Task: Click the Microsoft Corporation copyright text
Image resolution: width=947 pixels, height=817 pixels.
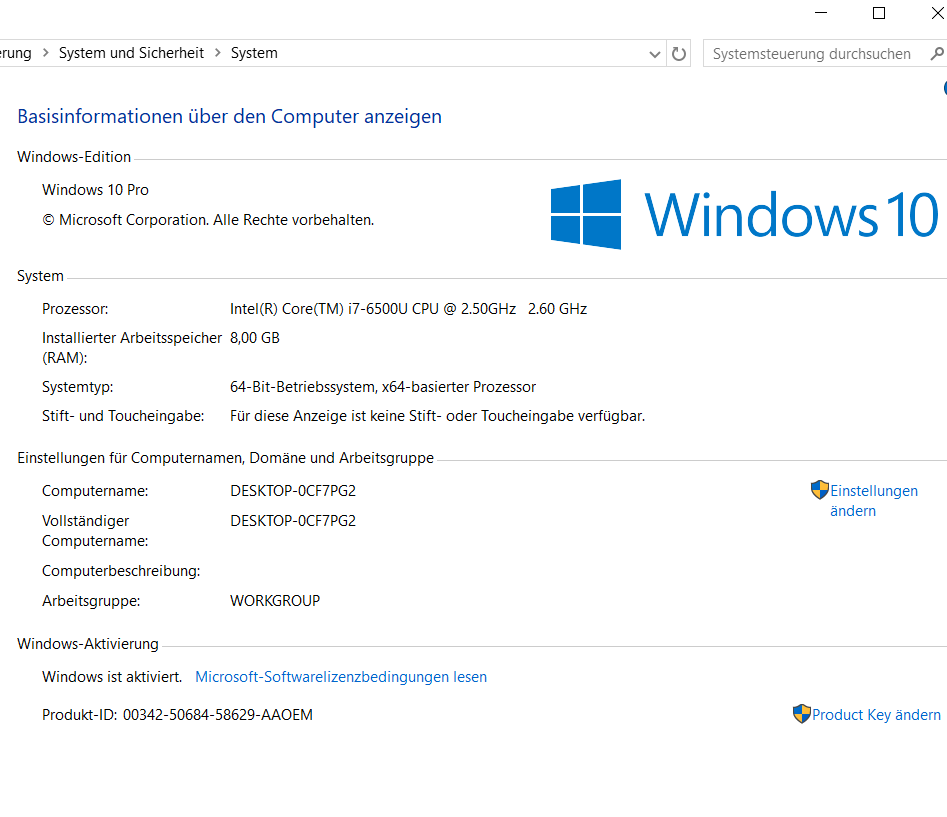Action: click(x=208, y=220)
